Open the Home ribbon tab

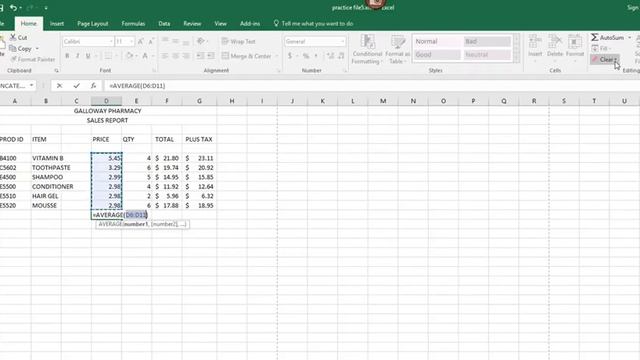[x=29, y=24]
